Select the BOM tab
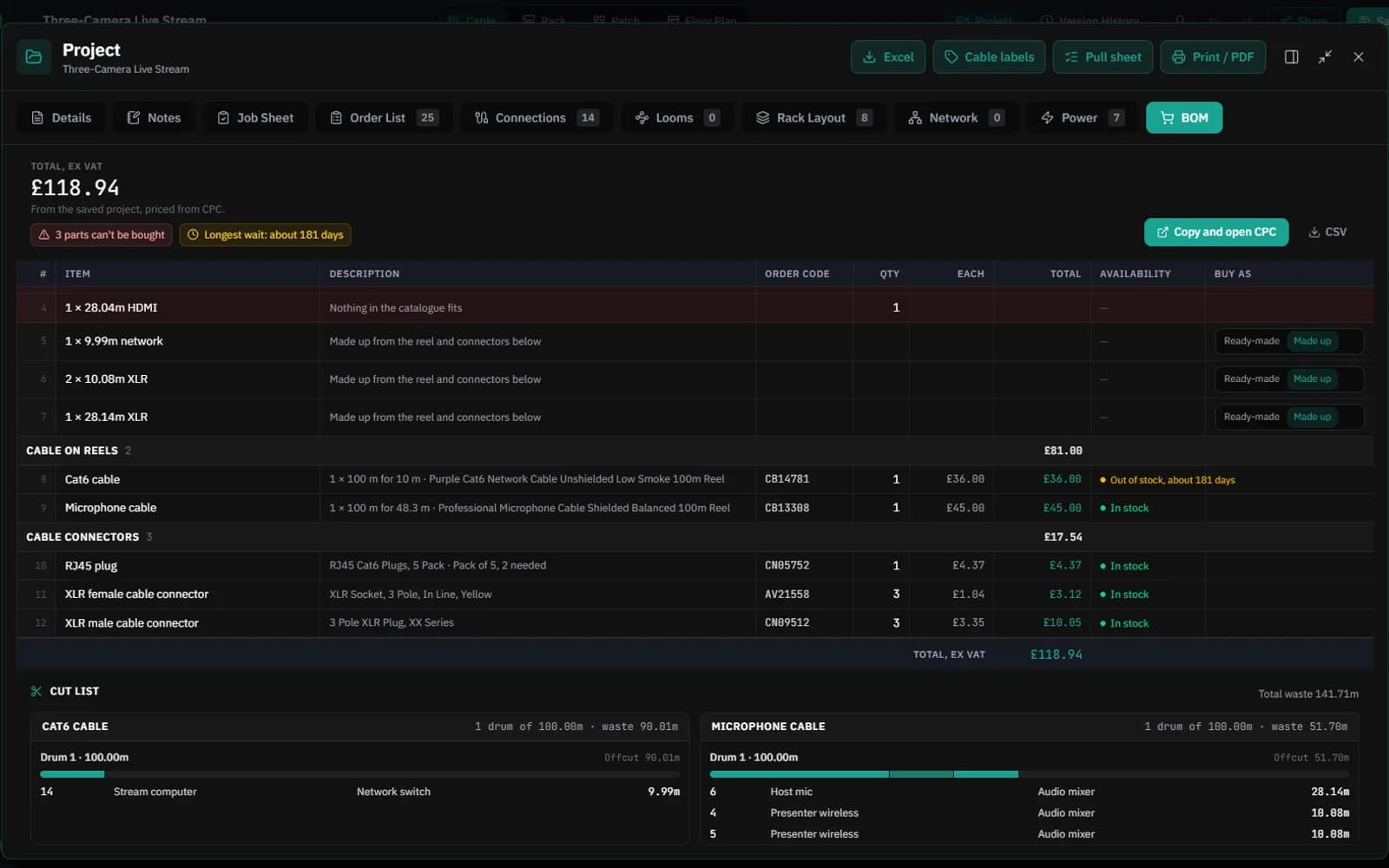The image size is (1389, 868). (x=1184, y=118)
